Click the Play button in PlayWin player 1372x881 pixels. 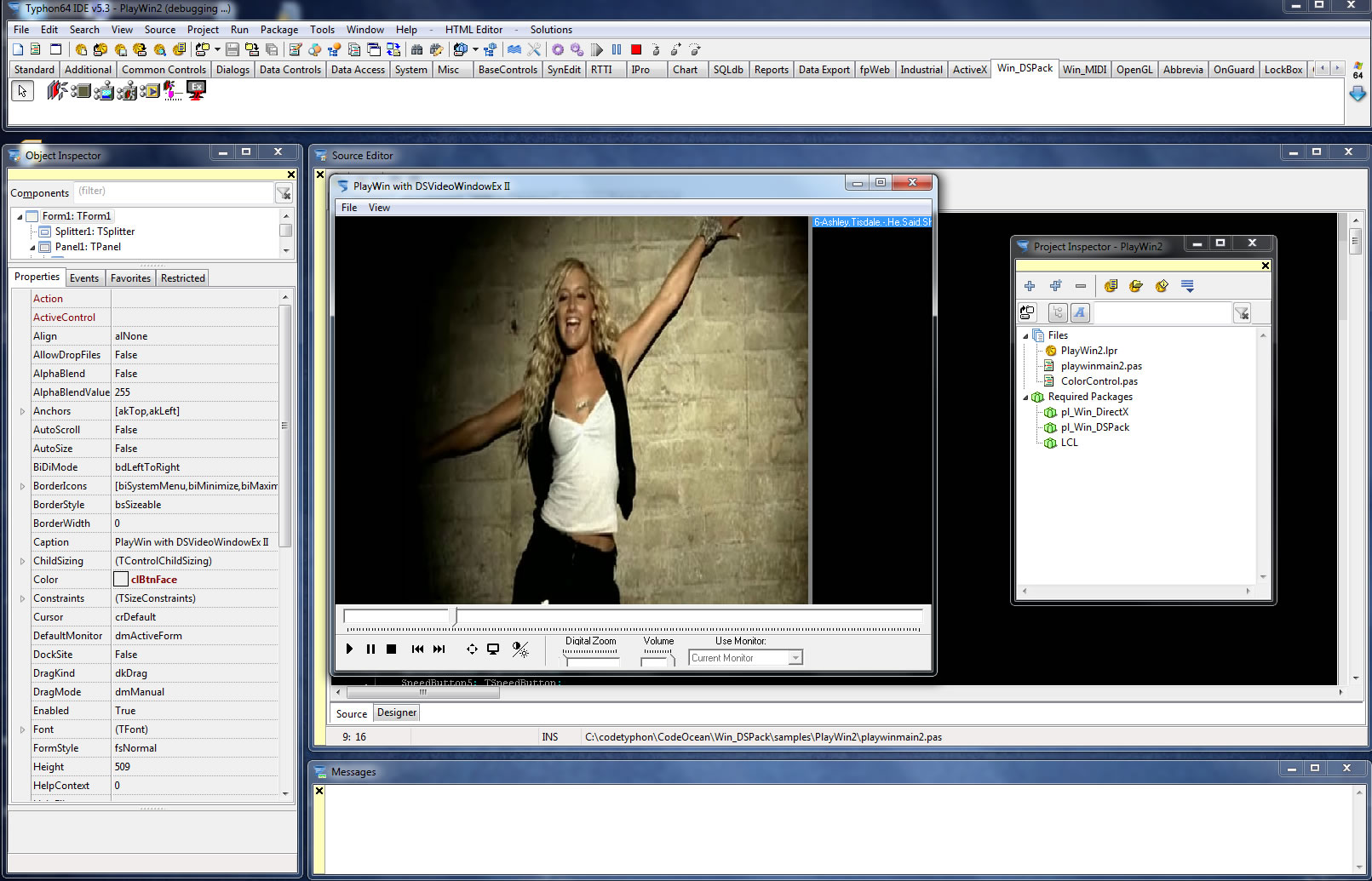(349, 649)
